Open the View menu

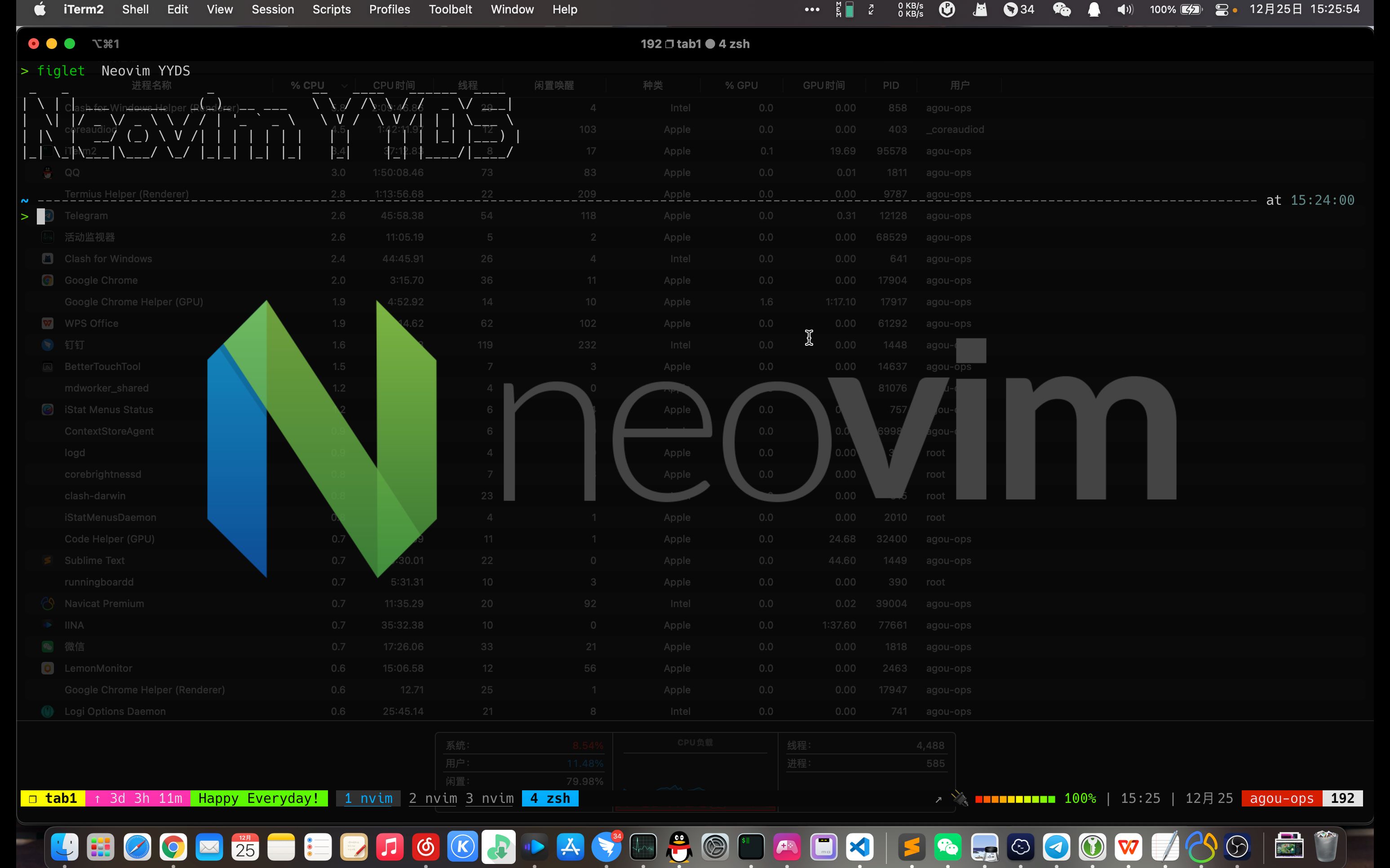219,9
